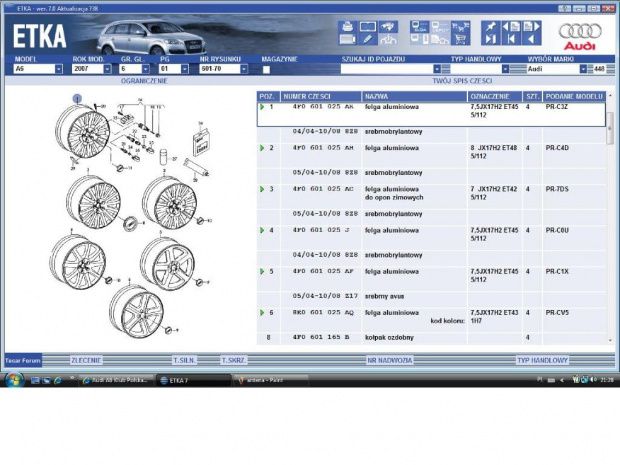
Task: Click the screen/display icon beside the printer
Action: pyautogui.click(x=368, y=27)
